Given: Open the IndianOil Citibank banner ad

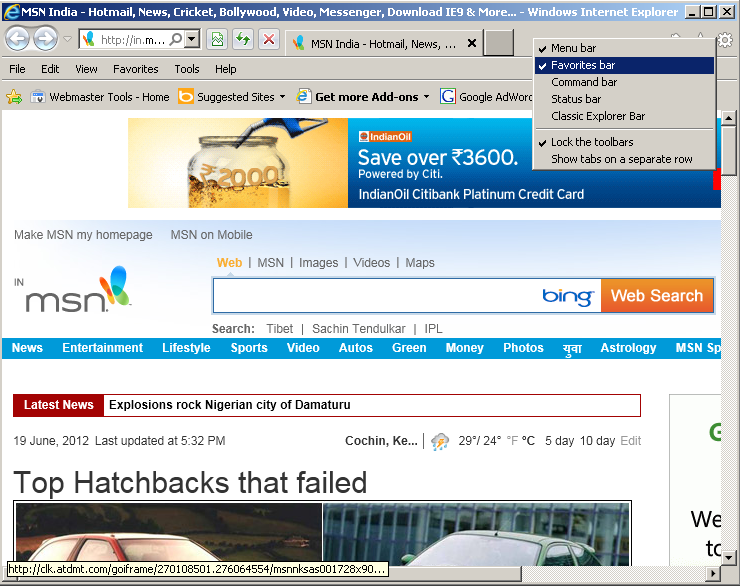Looking at the screenshot, I should tap(424, 163).
